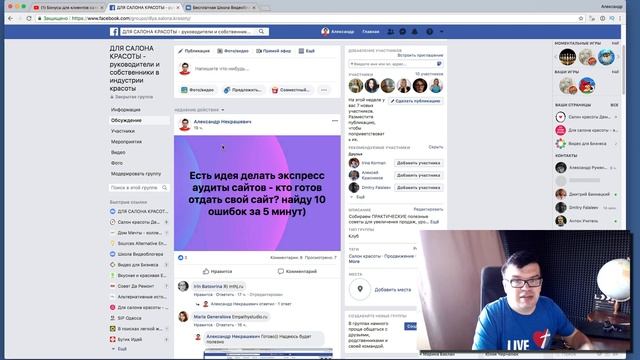Click the Нравится button on the post
The height and width of the screenshot is (360, 640).
pyautogui.click(x=217, y=271)
